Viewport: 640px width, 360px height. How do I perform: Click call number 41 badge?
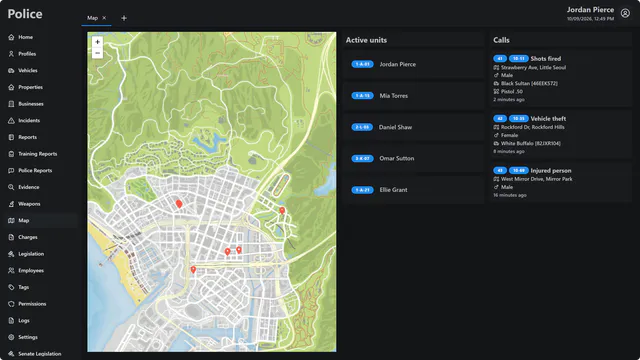point(500,59)
